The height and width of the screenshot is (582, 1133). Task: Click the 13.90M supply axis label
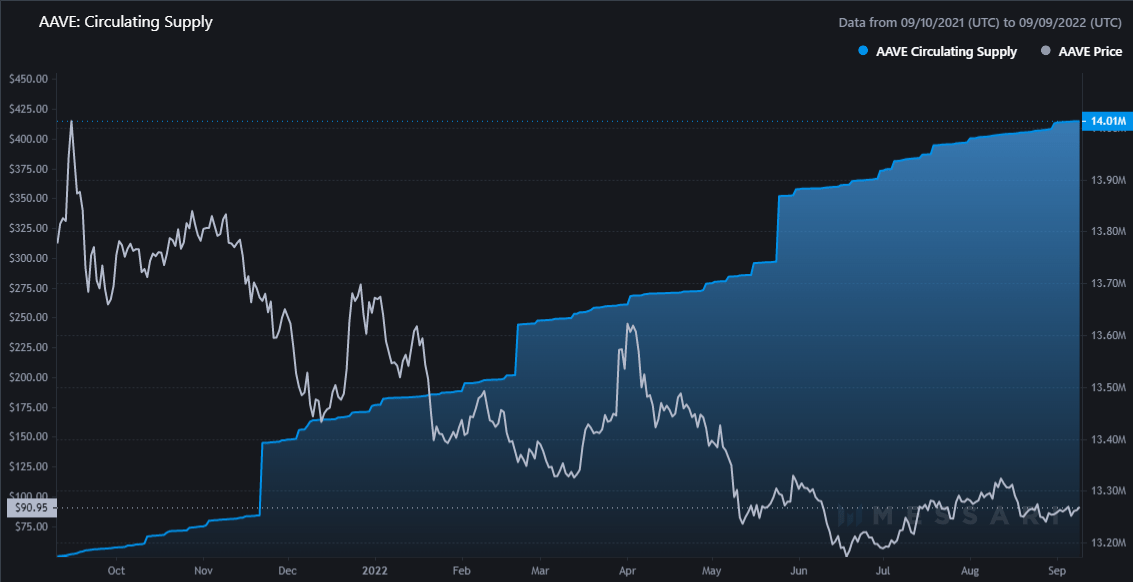(1106, 179)
